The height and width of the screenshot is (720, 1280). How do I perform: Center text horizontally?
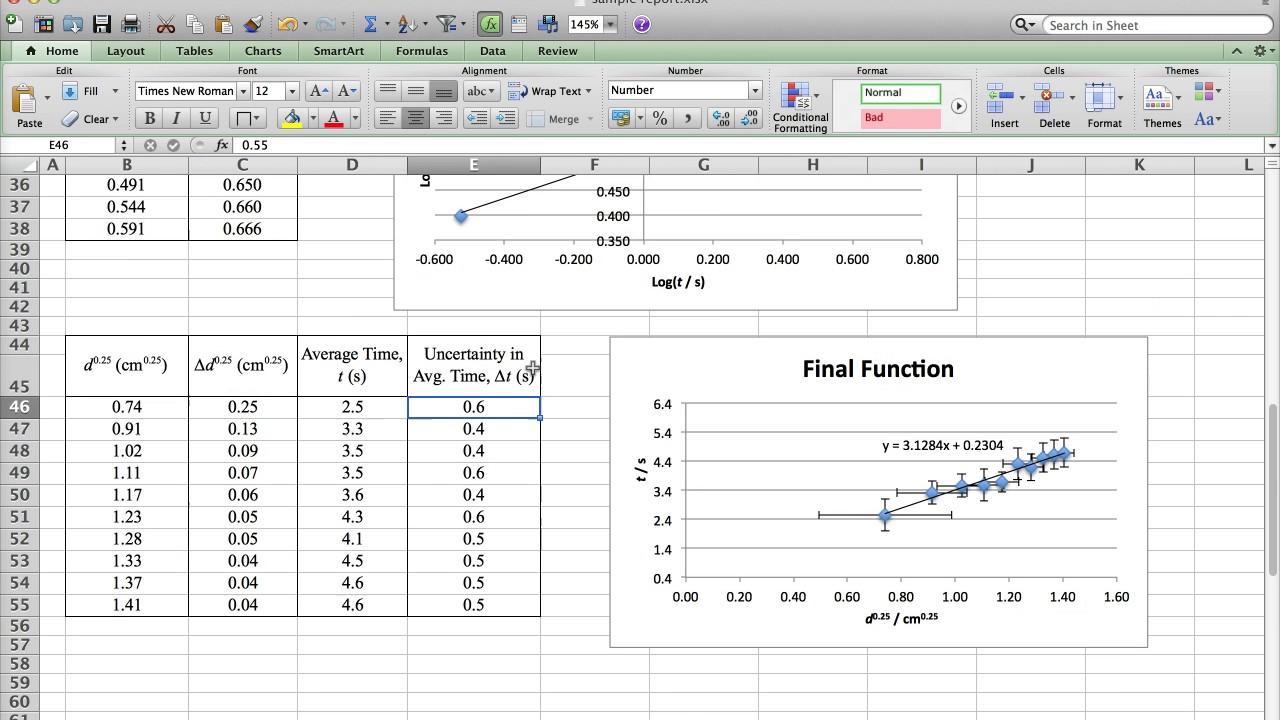click(x=415, y=118)
